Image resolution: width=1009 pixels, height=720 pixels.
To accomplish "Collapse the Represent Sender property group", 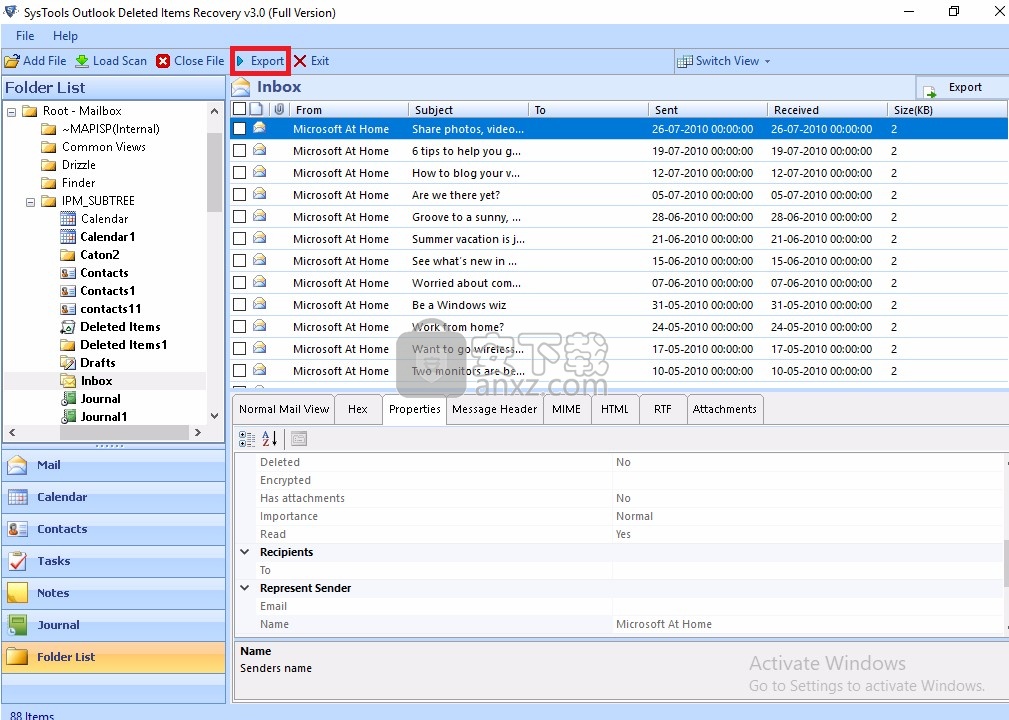I will pos(245,588).
